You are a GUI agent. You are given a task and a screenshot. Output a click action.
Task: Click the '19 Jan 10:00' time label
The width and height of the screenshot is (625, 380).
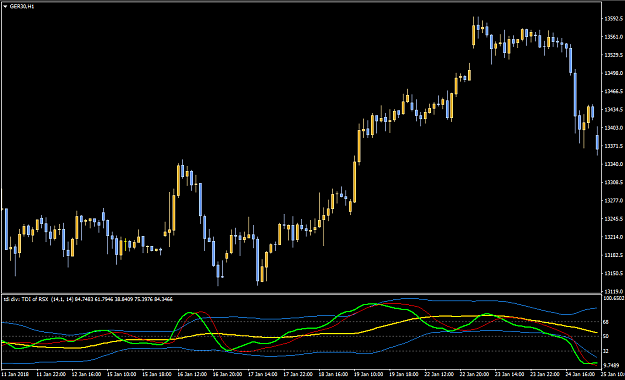(368, 374)
